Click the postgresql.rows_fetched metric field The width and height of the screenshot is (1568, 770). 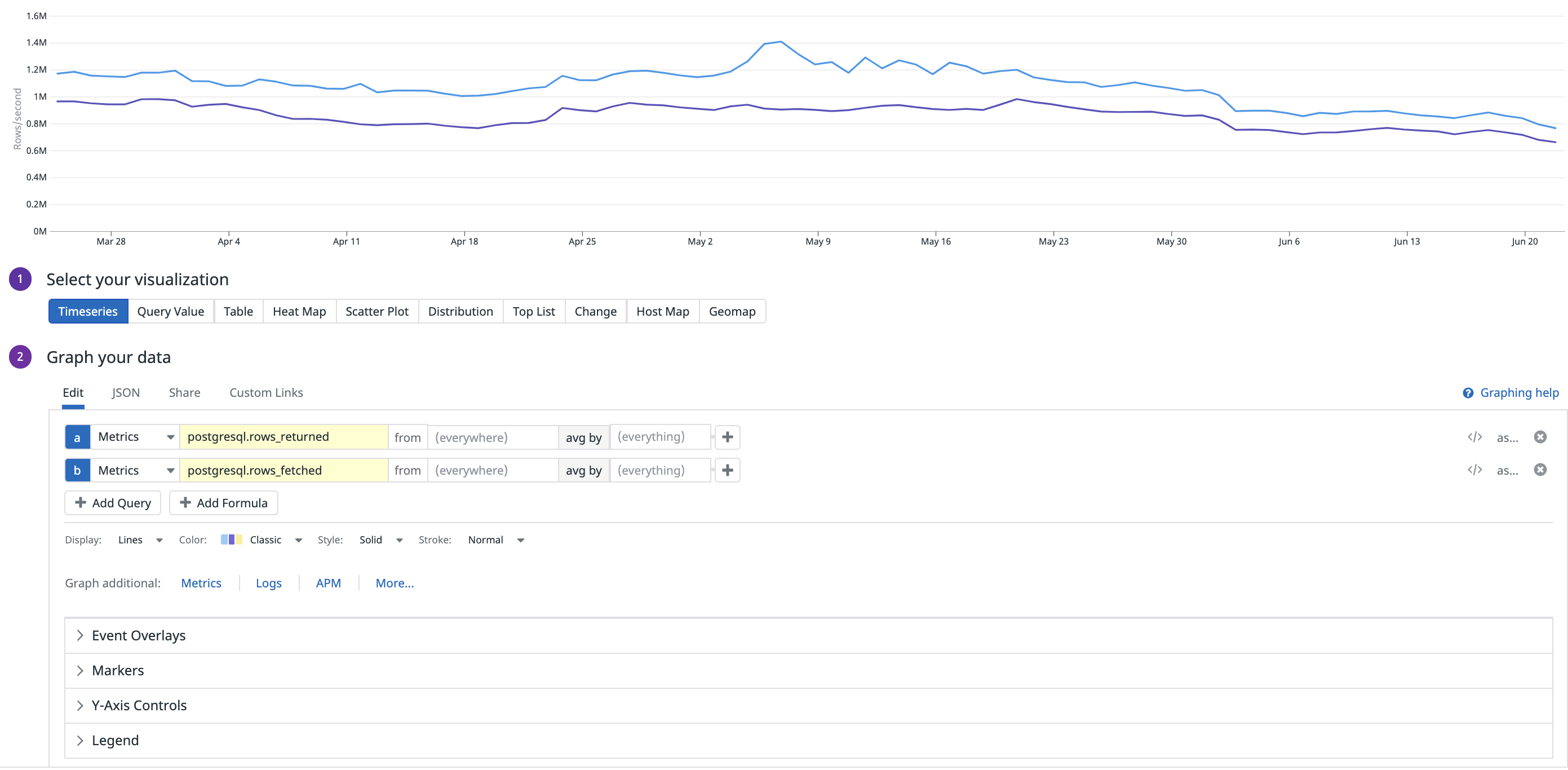click(284, 470)
